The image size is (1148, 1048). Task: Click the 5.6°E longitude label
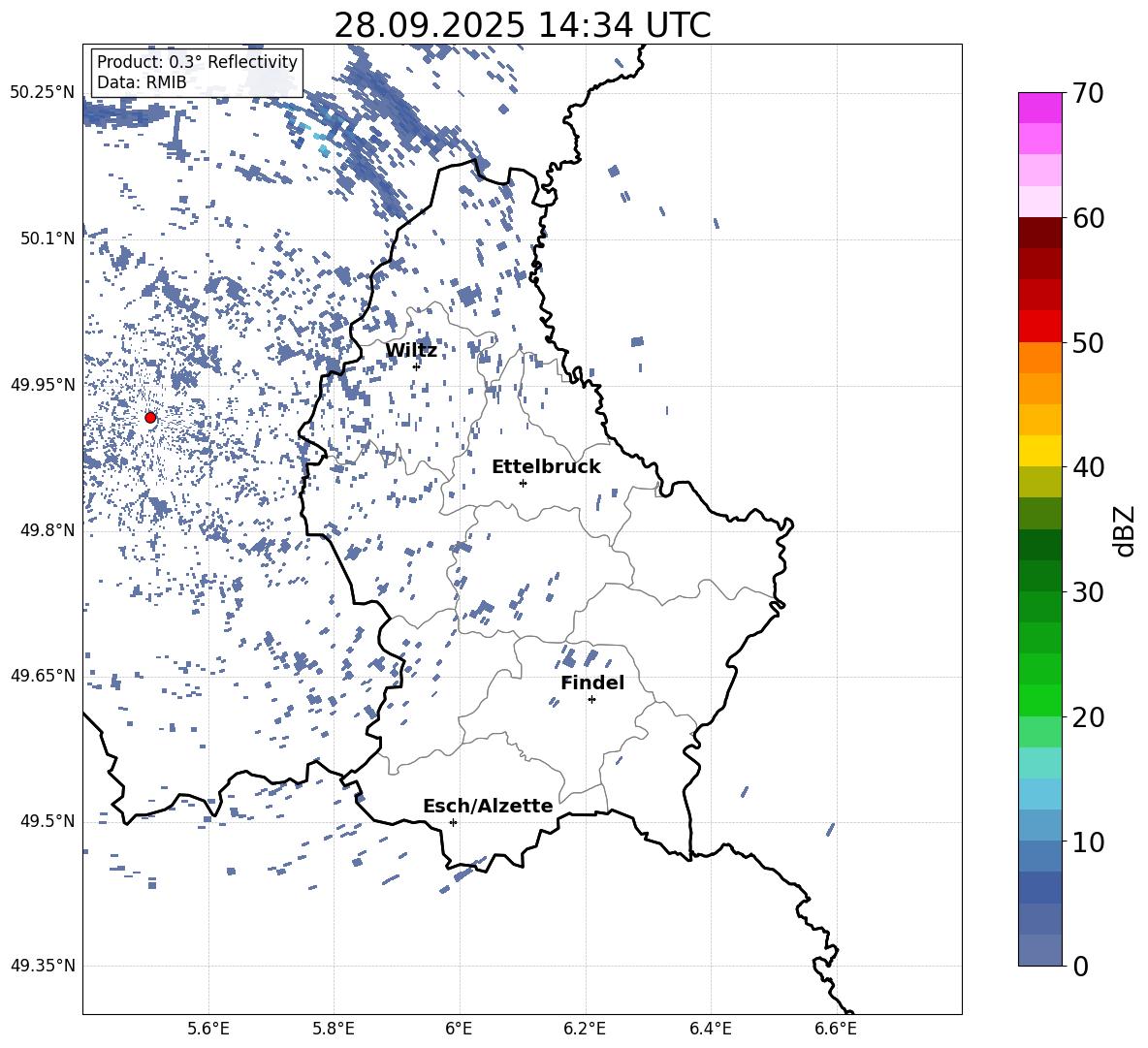(x=208, y=1029)
